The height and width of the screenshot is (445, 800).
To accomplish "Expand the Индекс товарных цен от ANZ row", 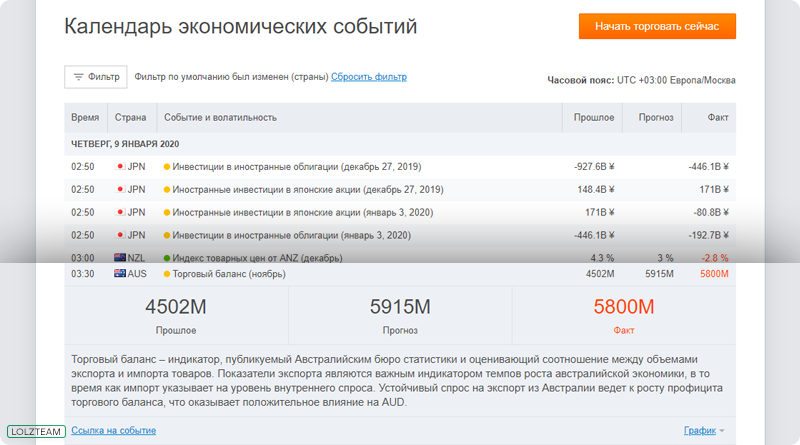I will (400, 258).
